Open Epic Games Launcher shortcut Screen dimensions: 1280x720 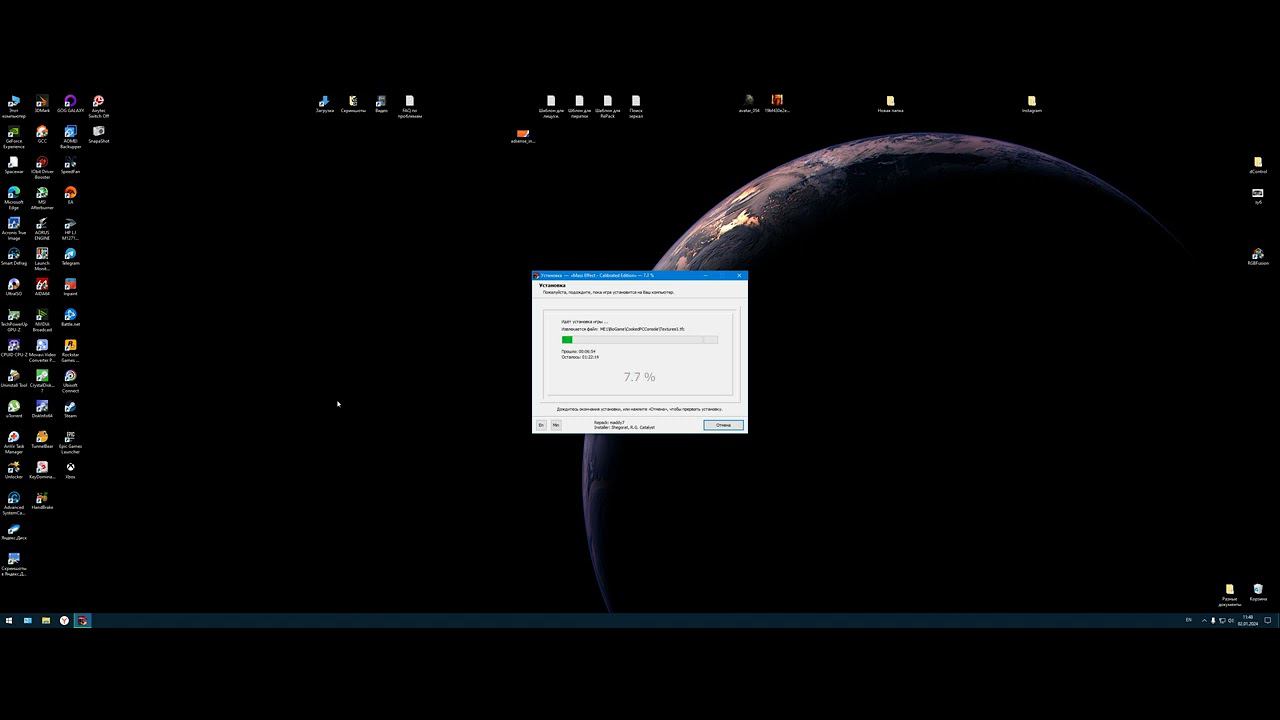click(70, 443)
